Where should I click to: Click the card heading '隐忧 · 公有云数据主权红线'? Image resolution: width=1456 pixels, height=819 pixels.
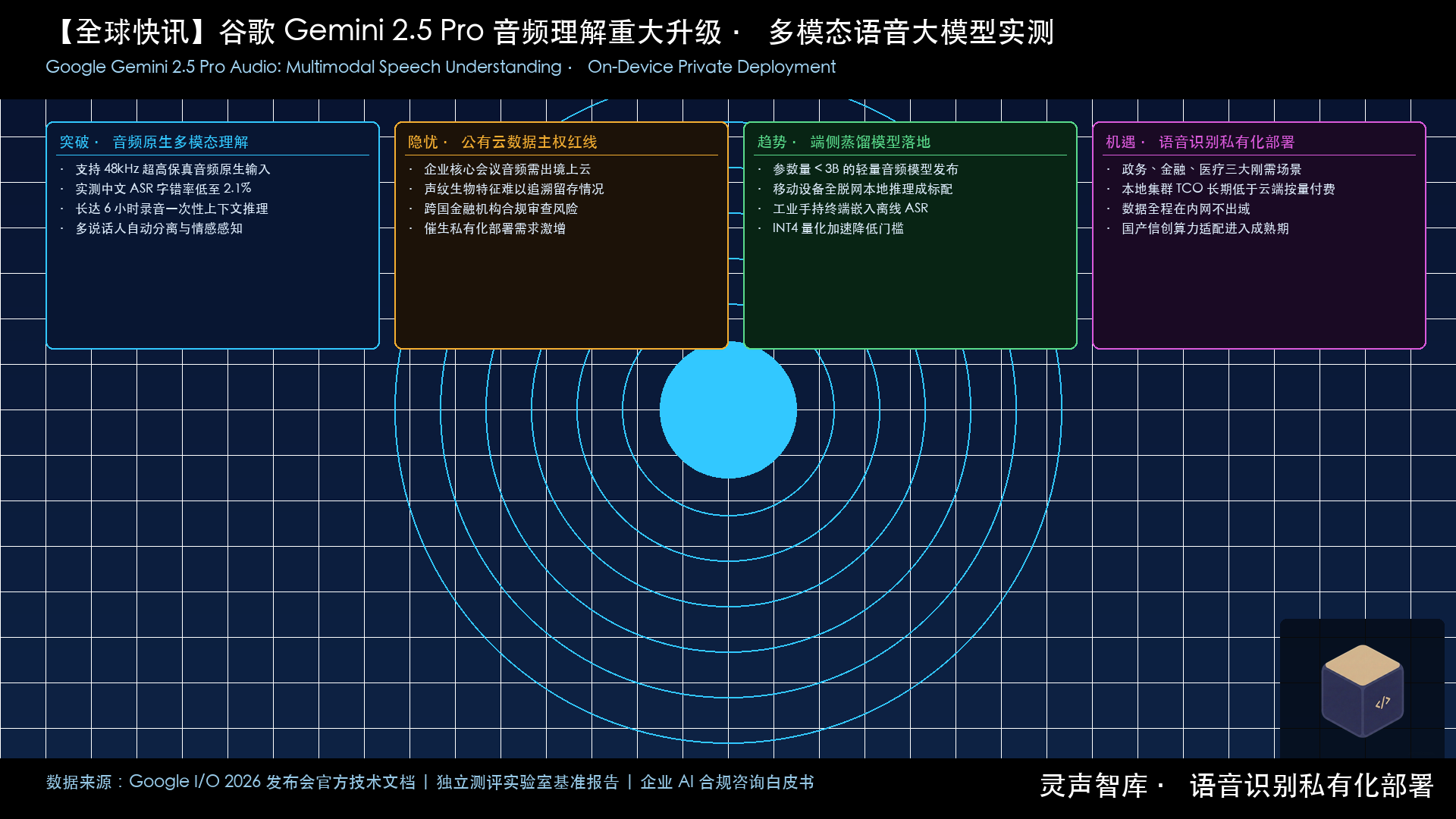point(503,142)
